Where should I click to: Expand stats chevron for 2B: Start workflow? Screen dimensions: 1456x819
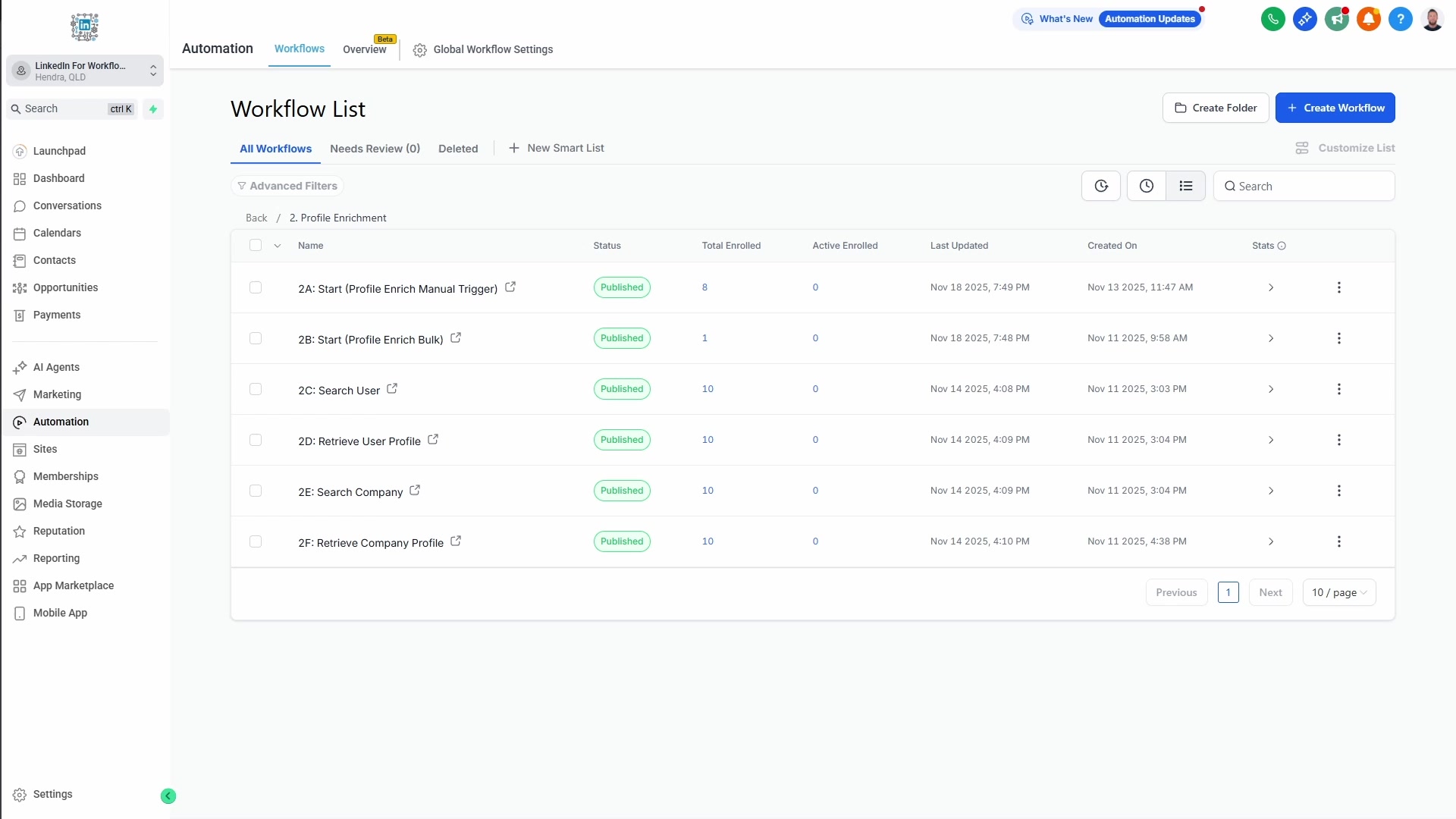[1271, 338]
